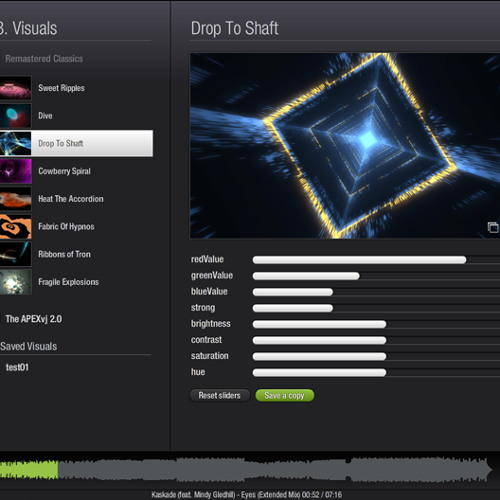Seek in the grey waveform timeline

click(275, 469)
